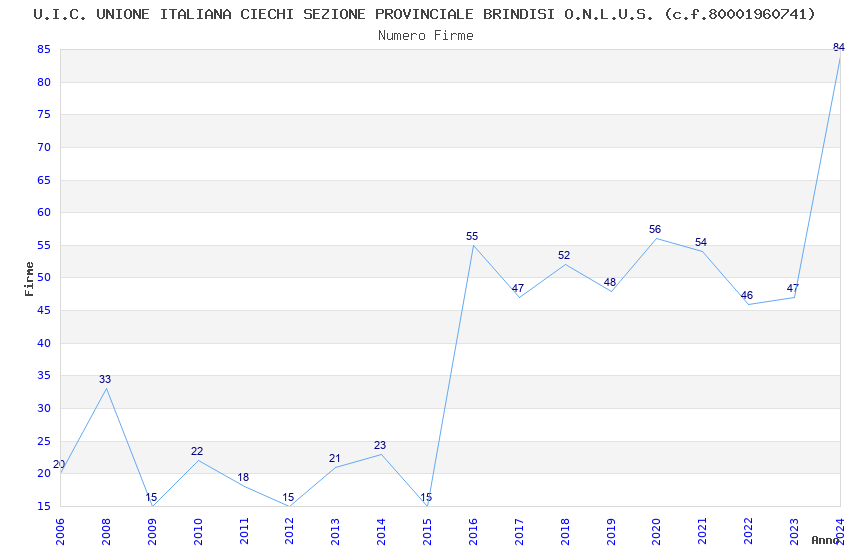Click y-axis value 25

[x=44, y=441]
